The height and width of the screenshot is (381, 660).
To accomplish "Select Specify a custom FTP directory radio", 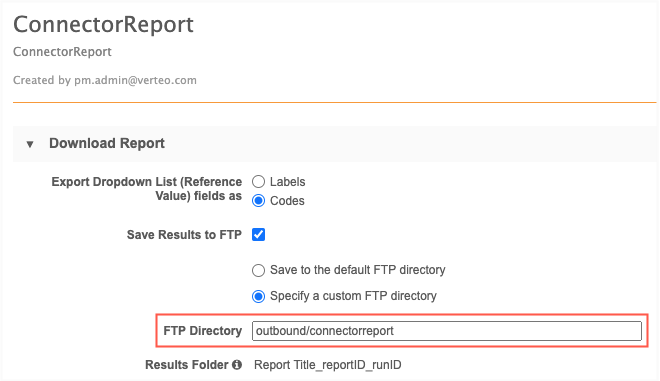I will [x=258, y=296].
